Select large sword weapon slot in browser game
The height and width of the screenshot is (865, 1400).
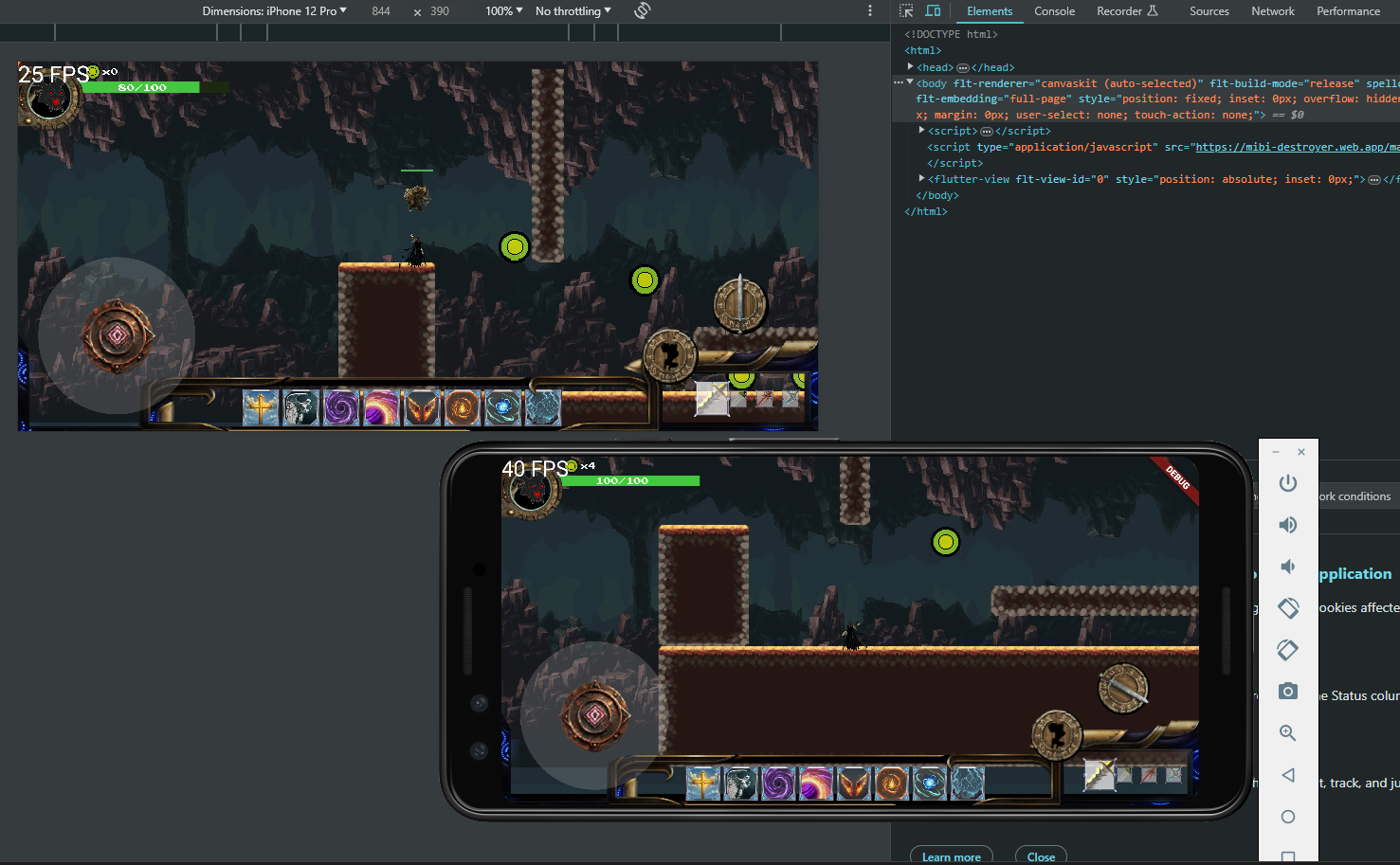712,399
